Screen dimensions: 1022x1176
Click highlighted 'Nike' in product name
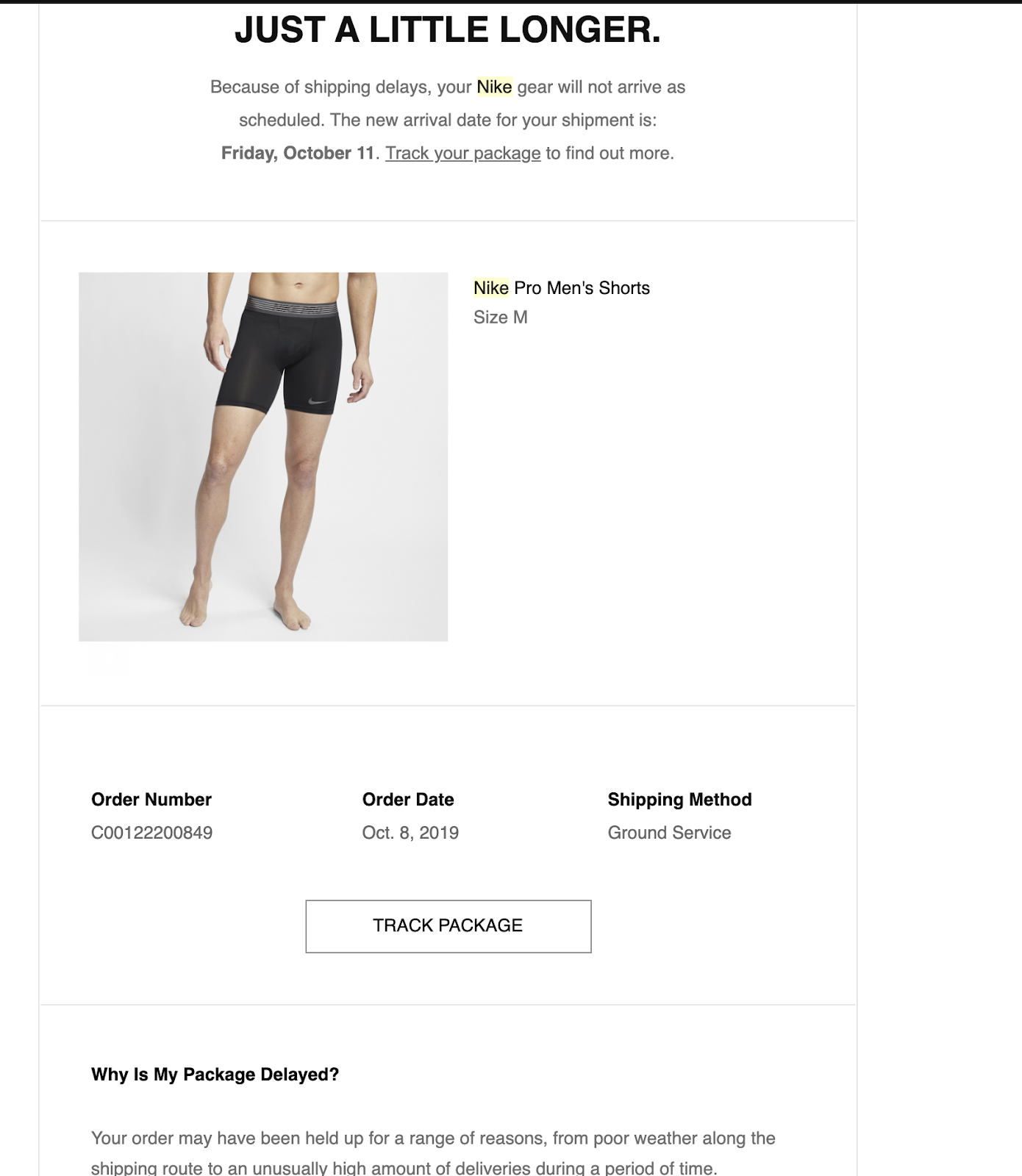491,288
